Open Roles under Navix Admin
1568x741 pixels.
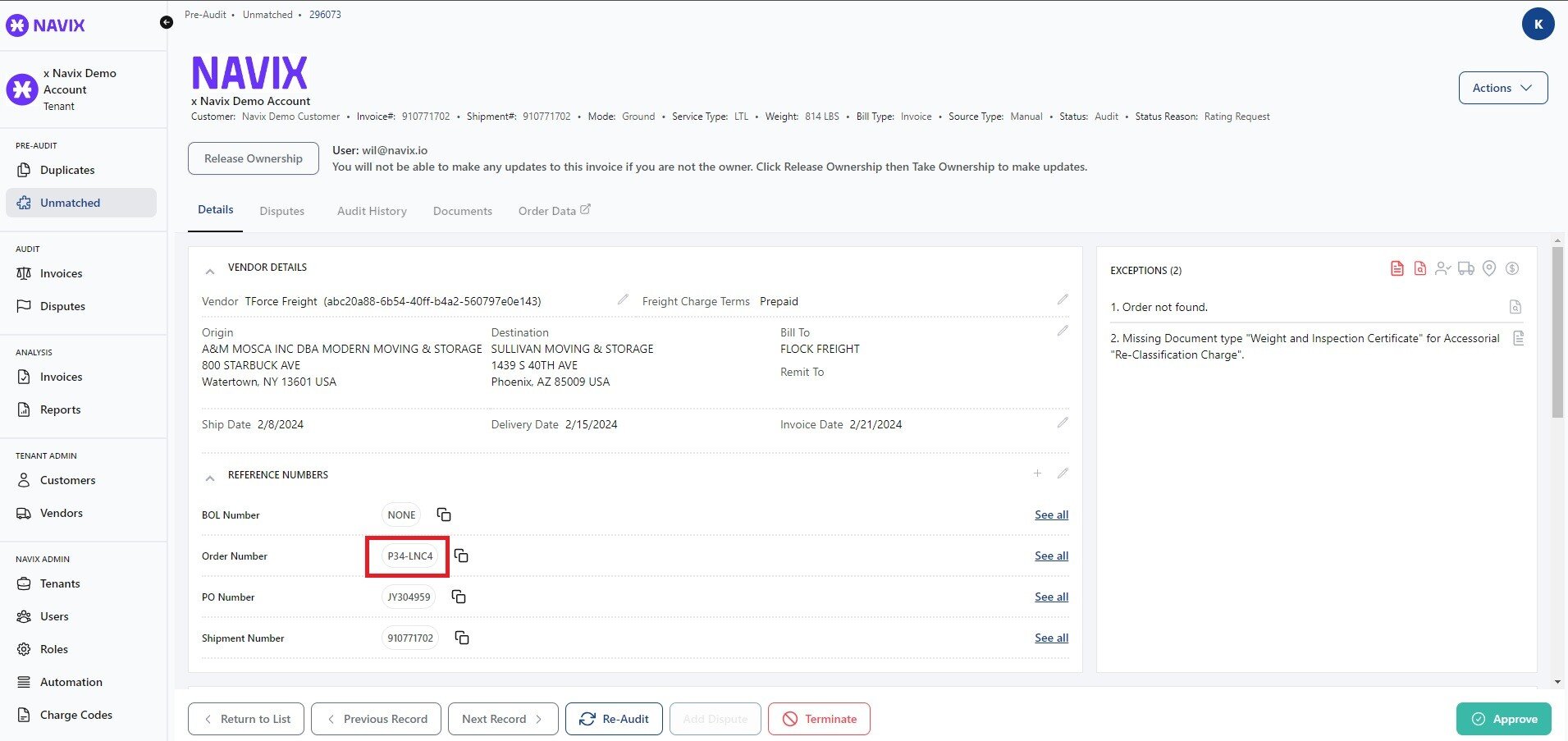(x=80, y=649)
